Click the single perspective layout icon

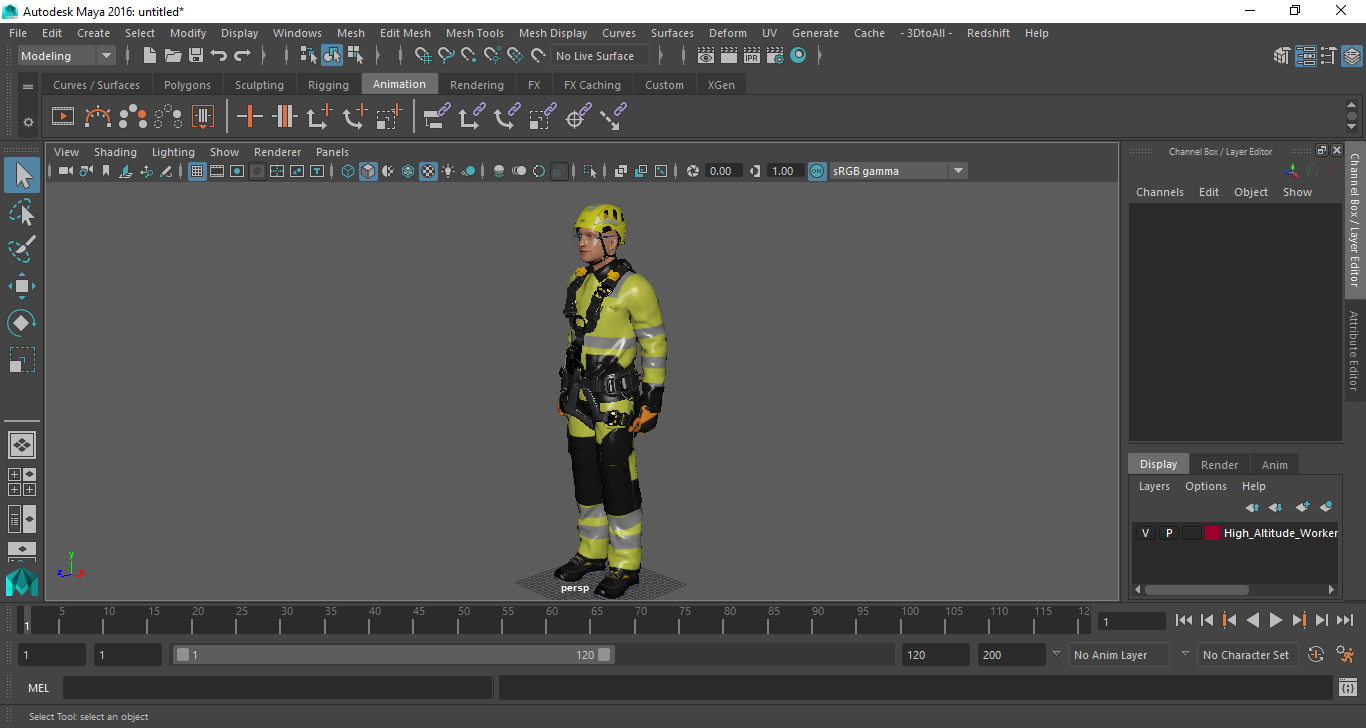coord(22,445)
